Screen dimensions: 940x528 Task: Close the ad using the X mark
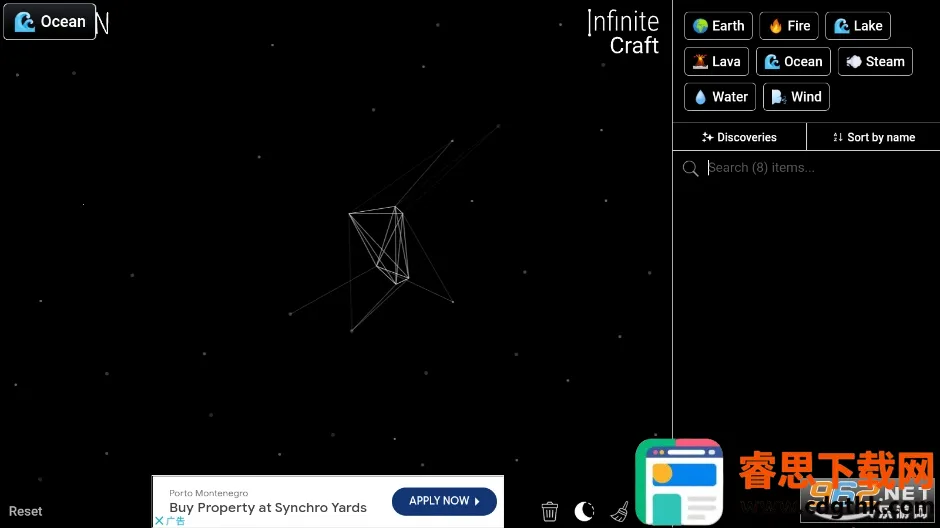coord(159,521)
